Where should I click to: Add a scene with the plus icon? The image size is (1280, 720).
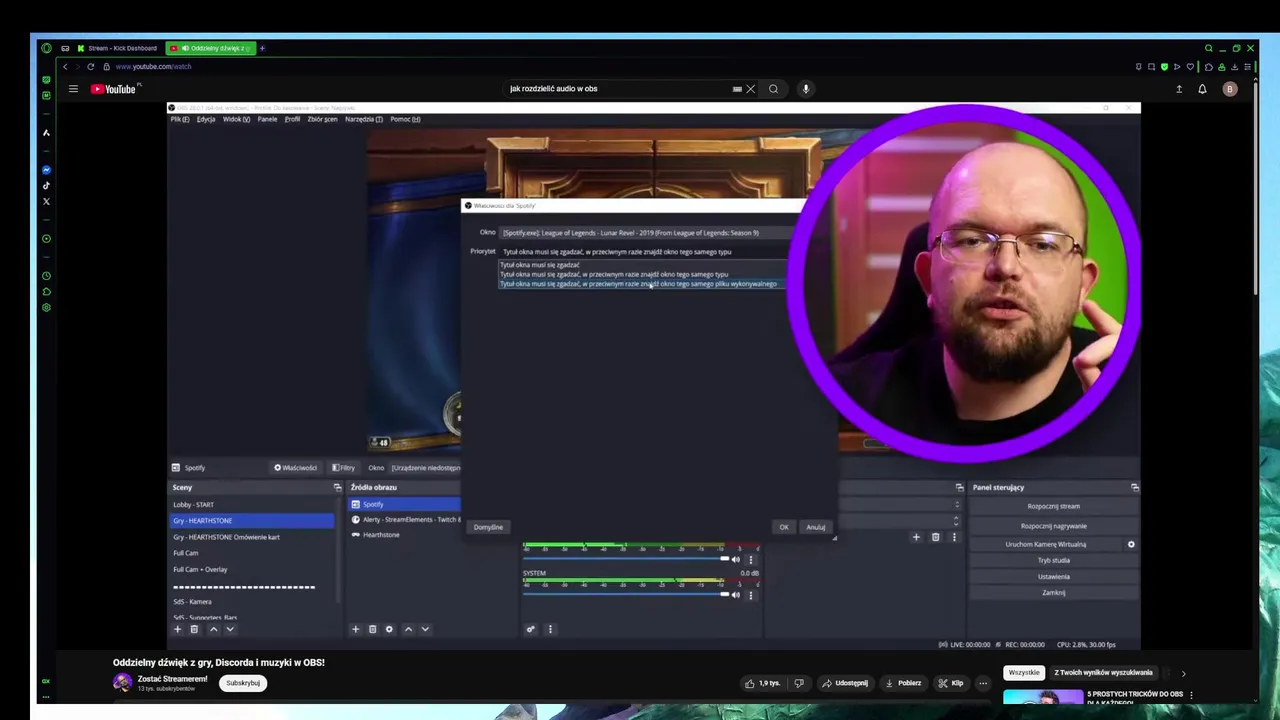click(x=178, y=629)
